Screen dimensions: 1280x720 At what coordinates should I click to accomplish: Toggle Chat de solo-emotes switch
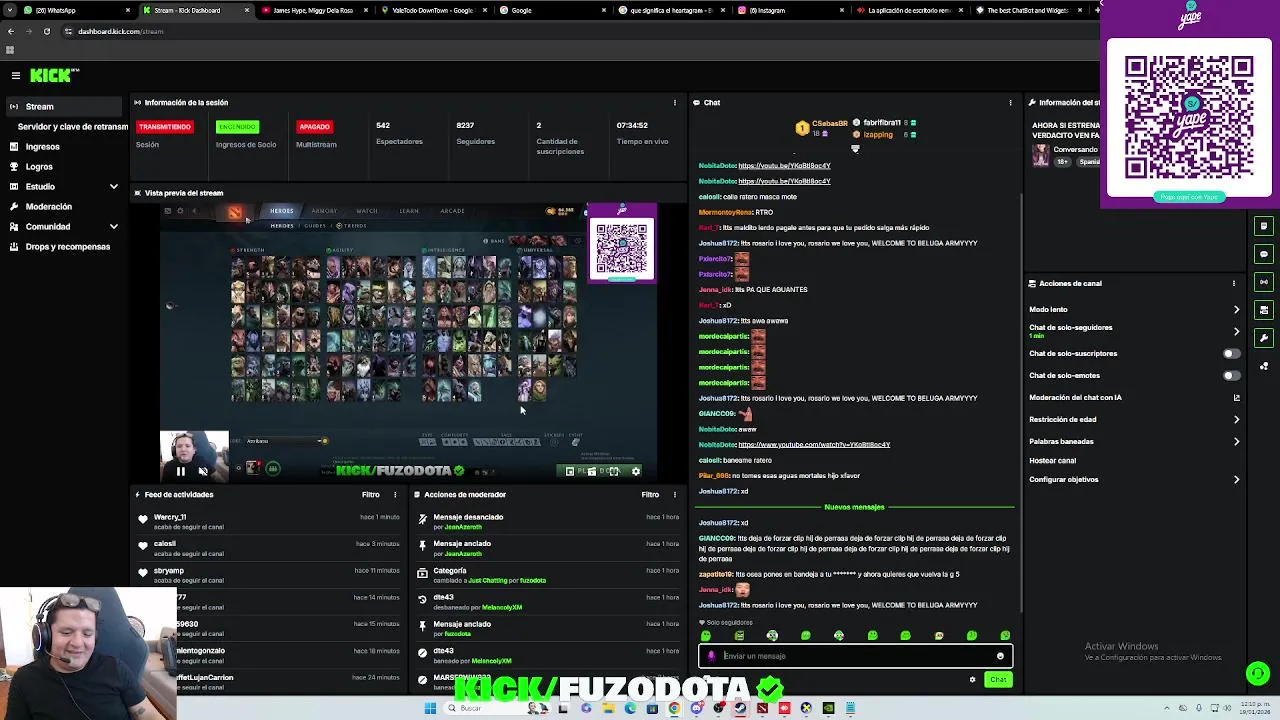1232,375
